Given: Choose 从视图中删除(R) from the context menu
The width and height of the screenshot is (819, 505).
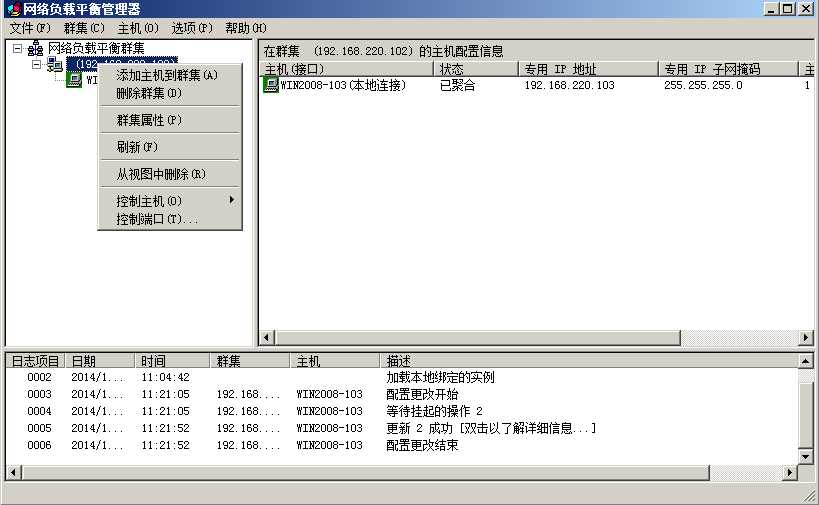Looking at the screenshot, I should (170, 174).
